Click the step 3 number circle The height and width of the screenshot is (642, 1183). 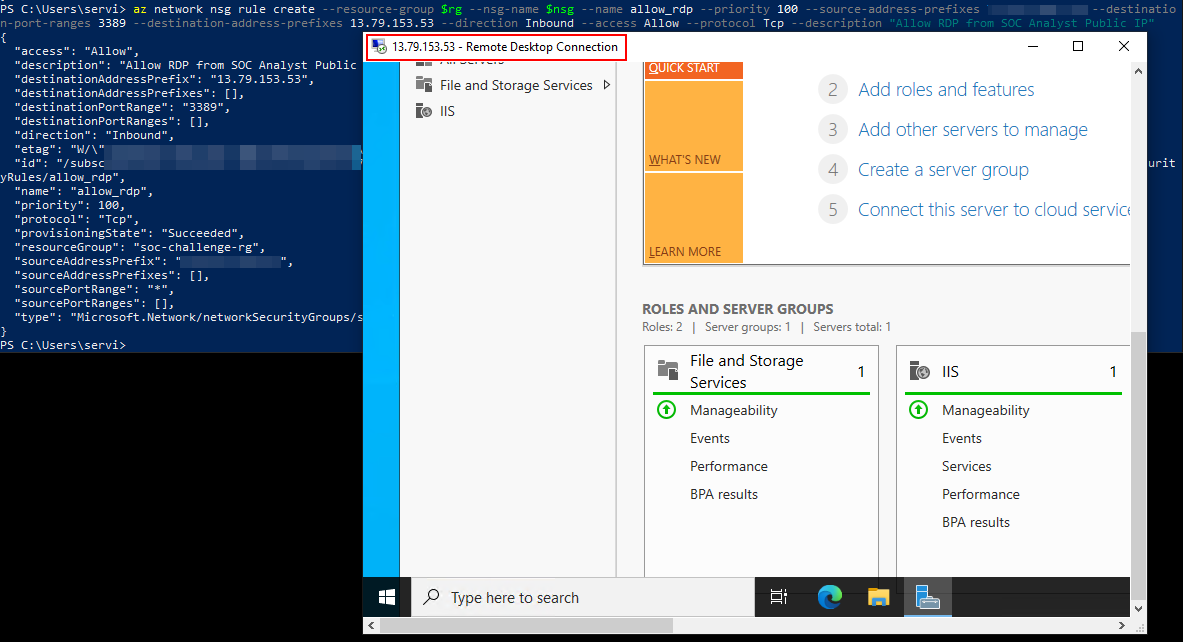pos(833,130)
